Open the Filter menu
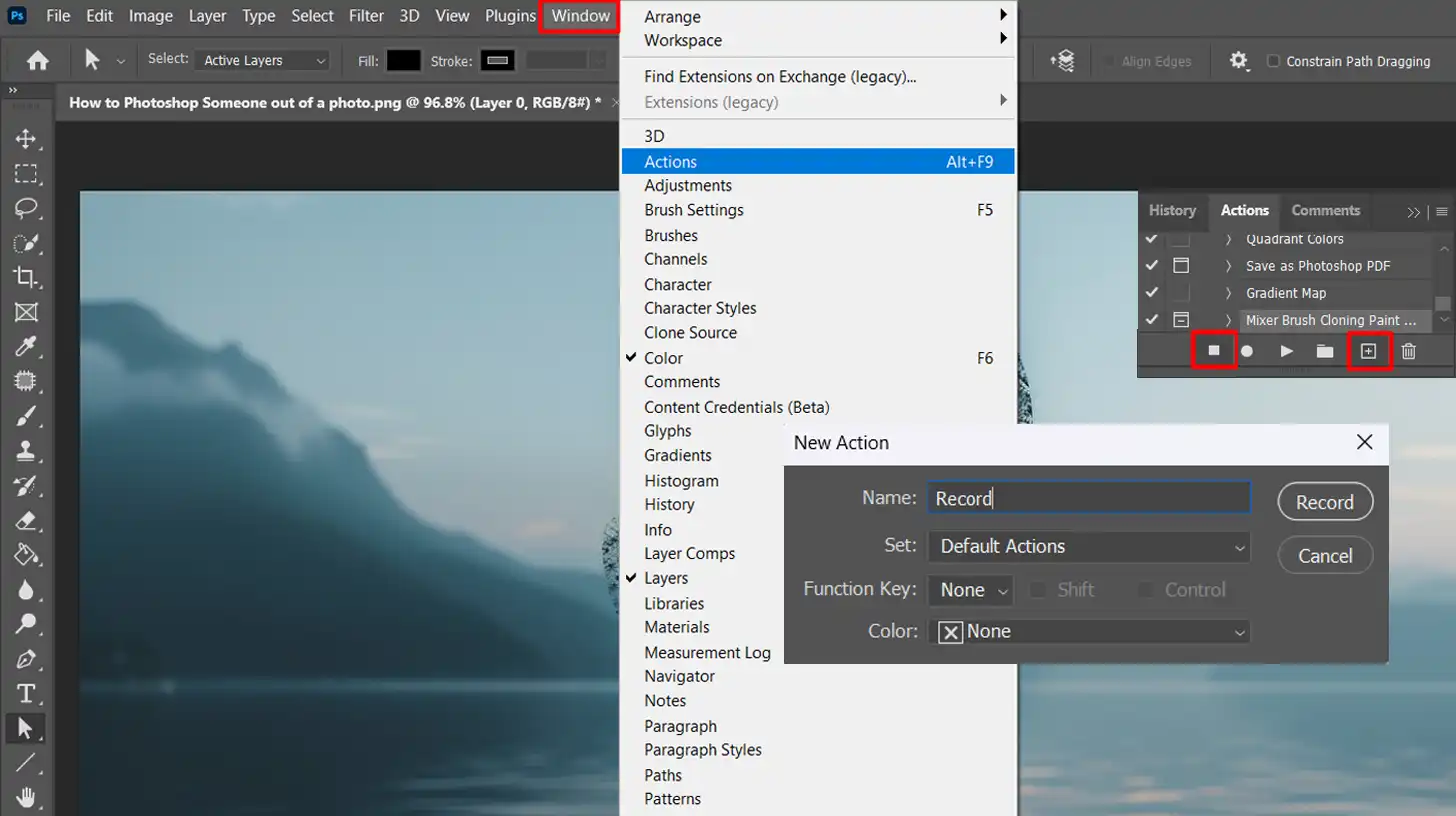 coord(366,16)
